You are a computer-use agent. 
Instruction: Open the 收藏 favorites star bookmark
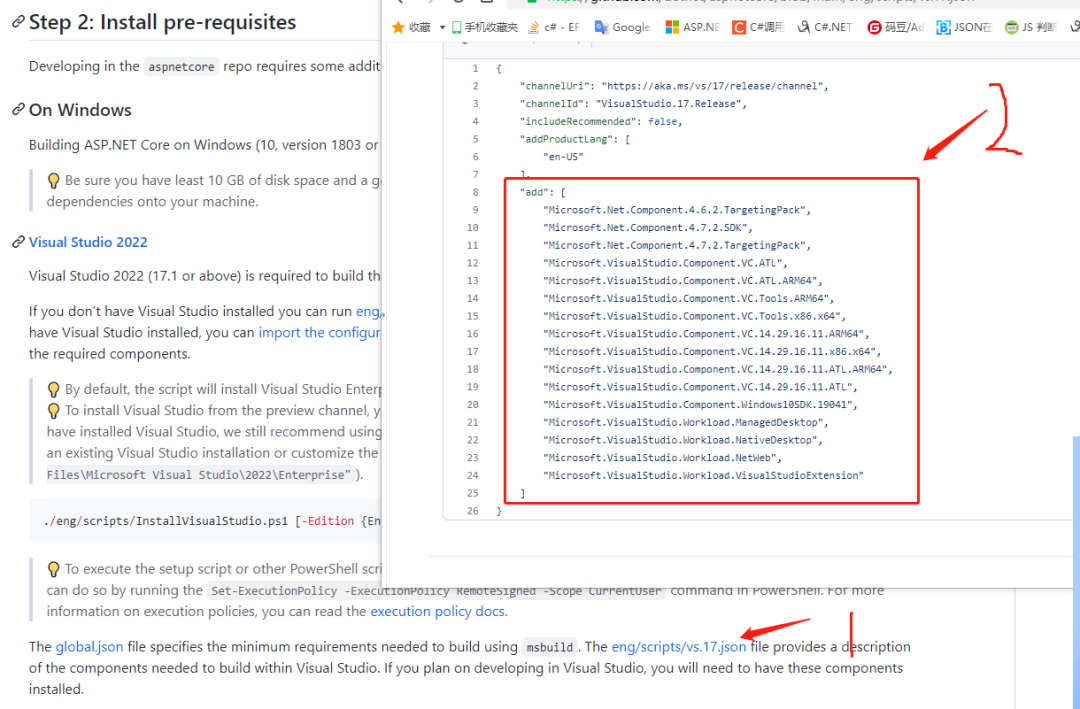(x=411, y=27)
